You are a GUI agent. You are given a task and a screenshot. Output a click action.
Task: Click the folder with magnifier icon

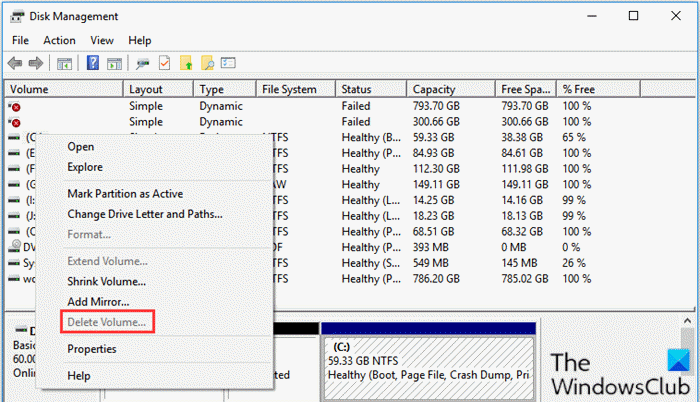(207, 63)
